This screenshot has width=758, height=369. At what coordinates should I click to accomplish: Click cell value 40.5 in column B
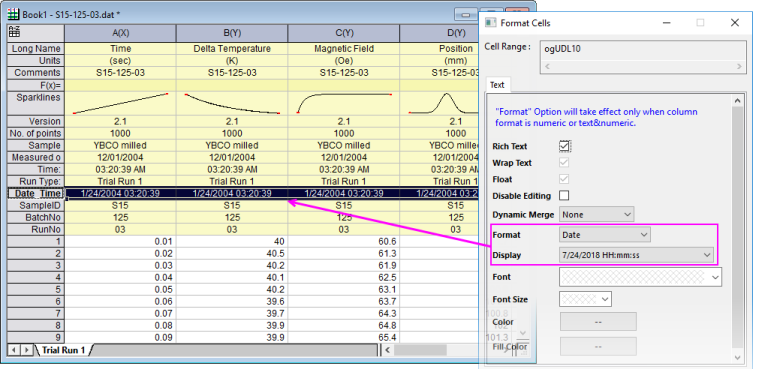(232, 253)
